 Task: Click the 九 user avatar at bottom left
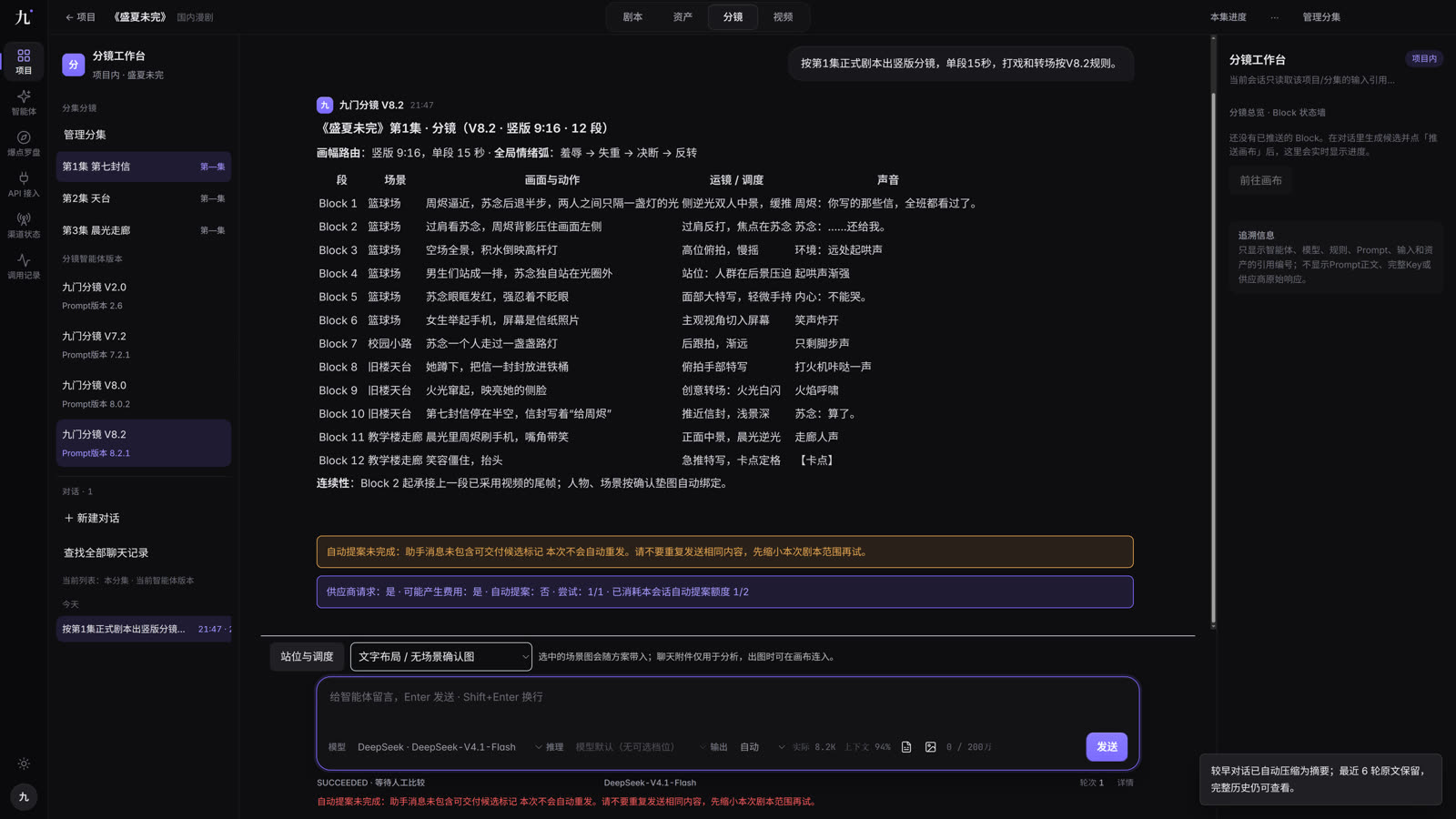24,796
